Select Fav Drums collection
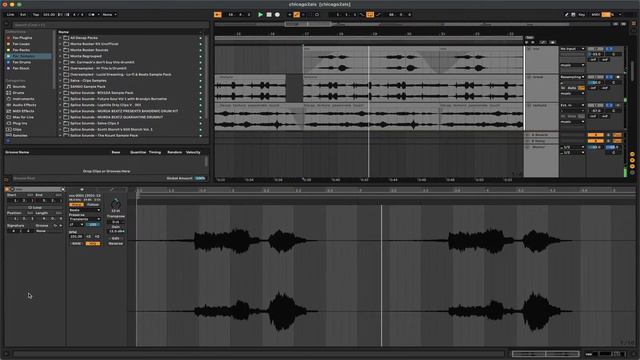The width and height of the screenshot is (640, 360). [x=22, y=62]
